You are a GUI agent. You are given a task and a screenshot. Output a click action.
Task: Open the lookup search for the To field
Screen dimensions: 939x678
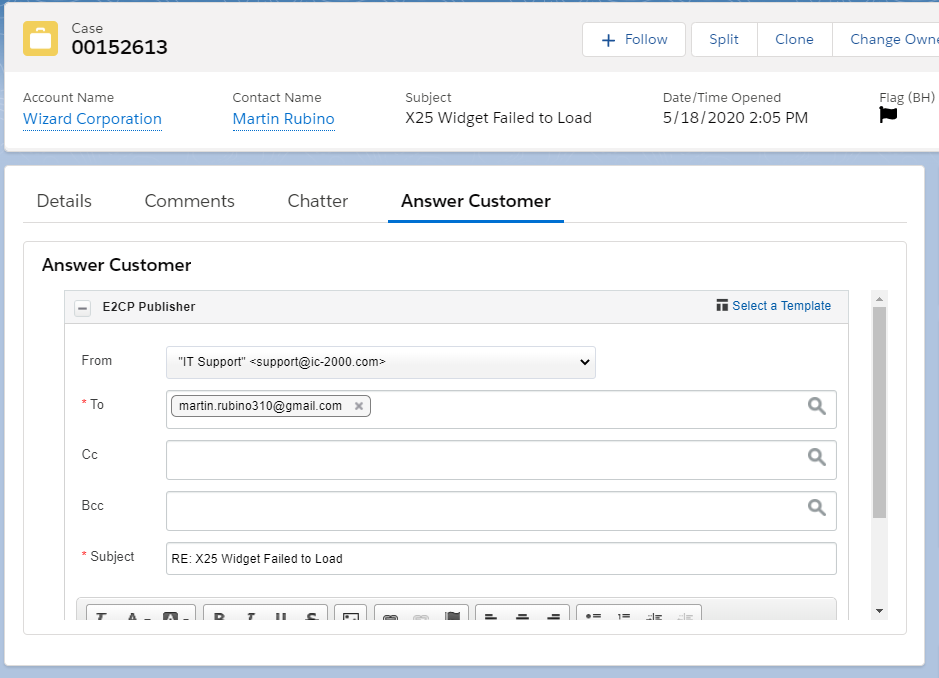coord(817,406)
